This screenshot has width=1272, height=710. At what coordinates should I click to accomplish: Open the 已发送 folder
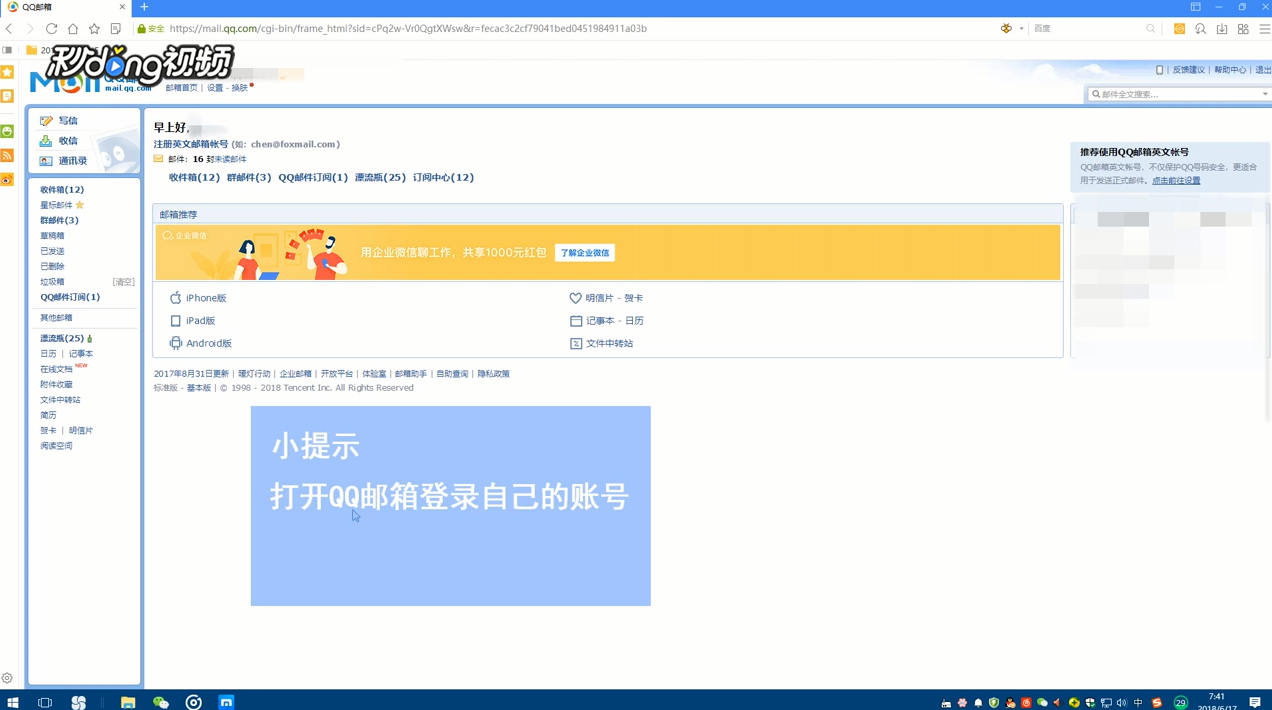pos(52,252)
